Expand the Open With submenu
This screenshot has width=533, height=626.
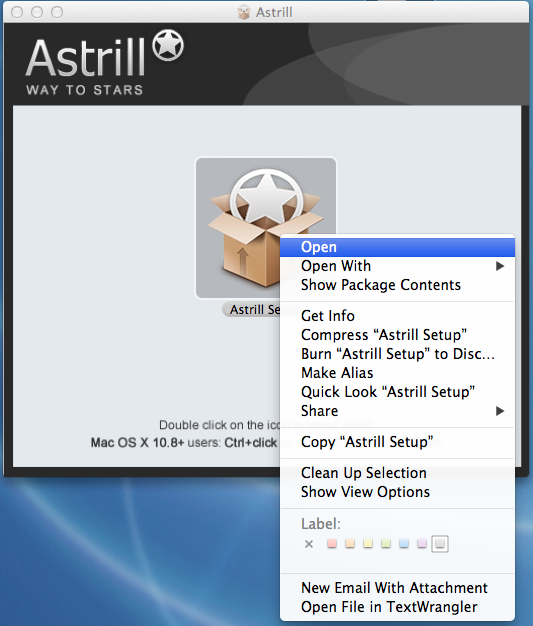coord(397,266)
